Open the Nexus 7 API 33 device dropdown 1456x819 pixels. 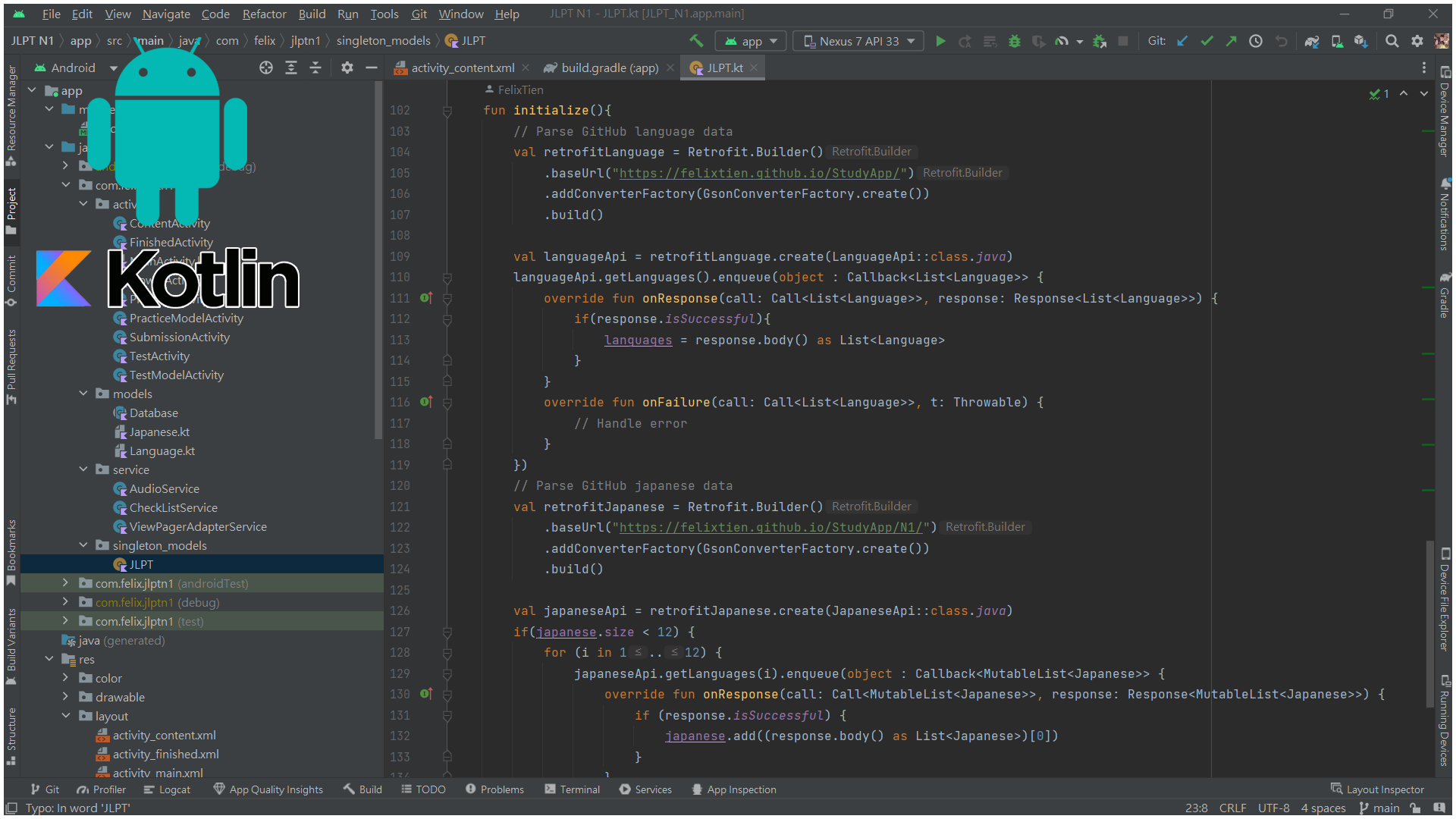point(858,41)
